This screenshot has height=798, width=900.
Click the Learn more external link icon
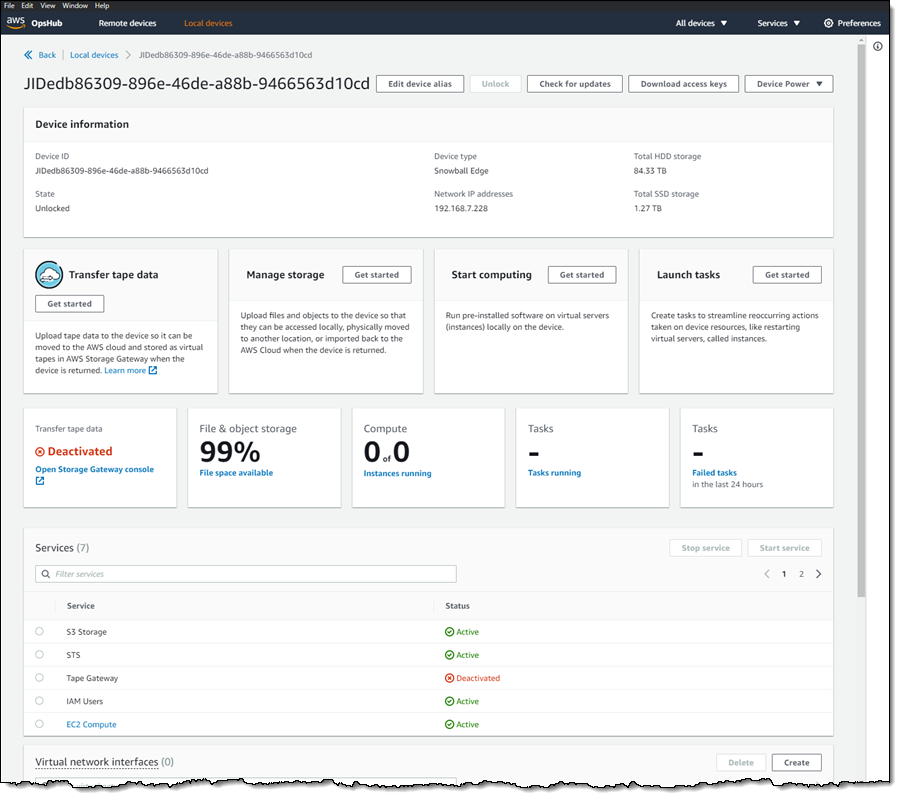(x=153, y=371)
